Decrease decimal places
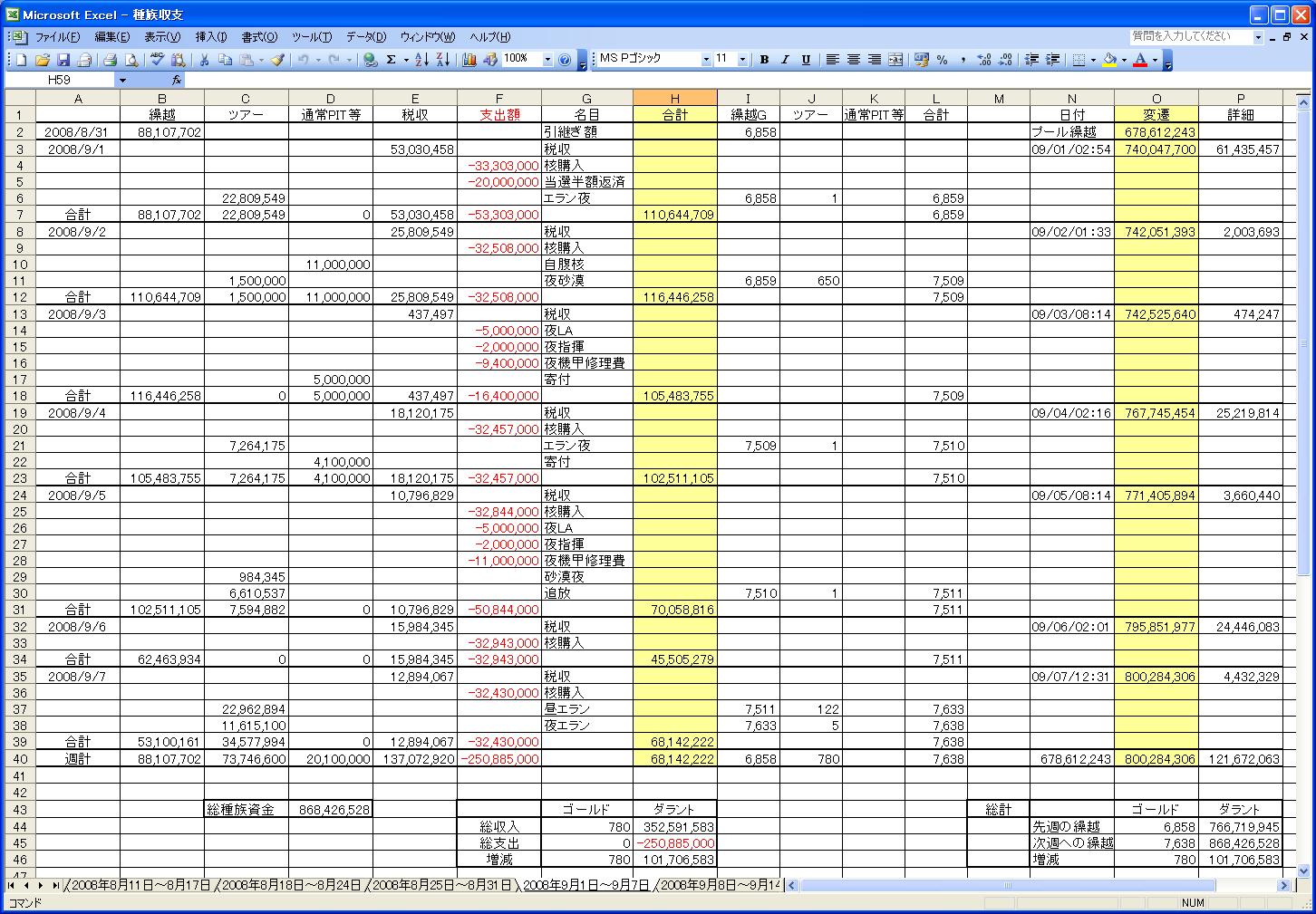 [1005, 60]
